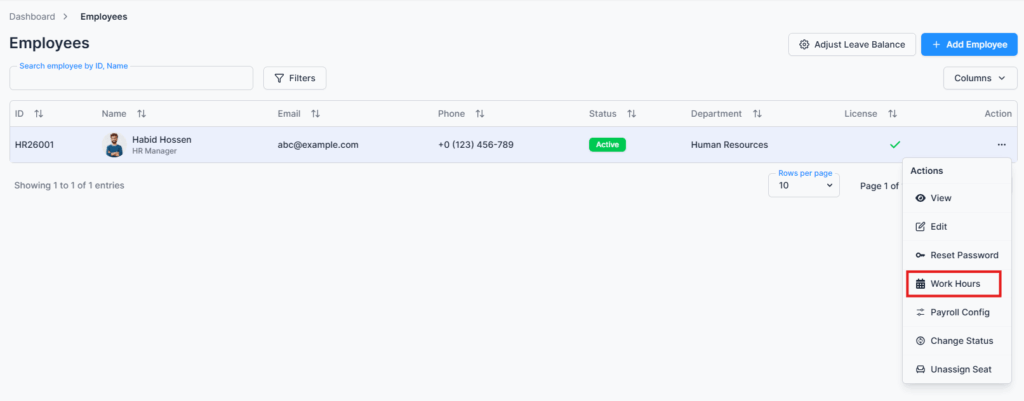Image resolution: width=1024 pixels, height=401 pixels.
Task: Open the Columns dropdown
Action: click(979, 78)
